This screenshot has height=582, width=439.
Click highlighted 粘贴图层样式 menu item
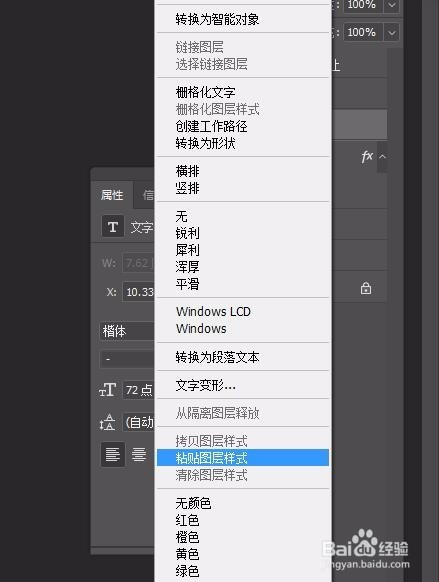point(243,458)
